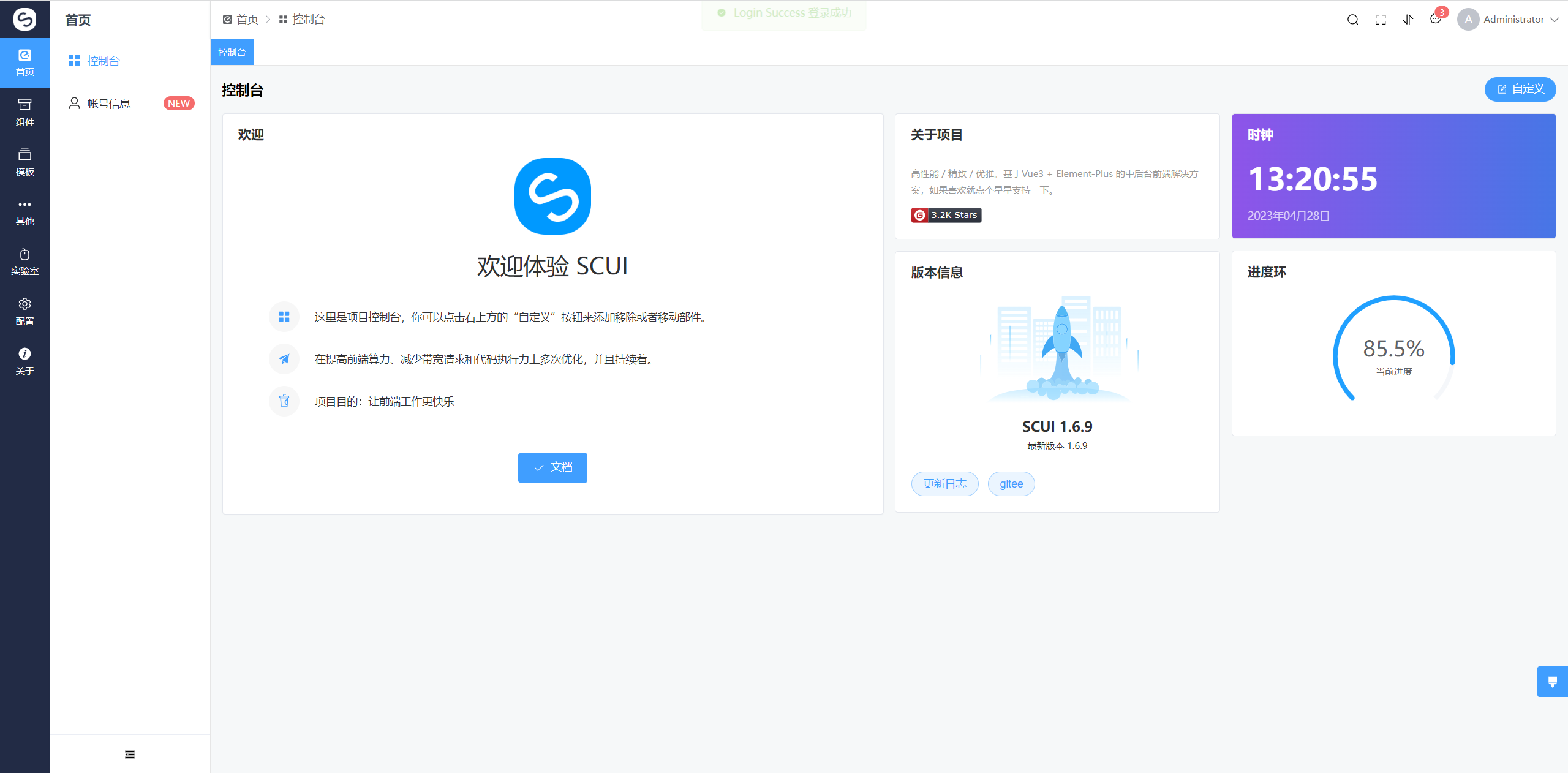Click the 3.2K Stars gitee badge

tap(946, 215)
